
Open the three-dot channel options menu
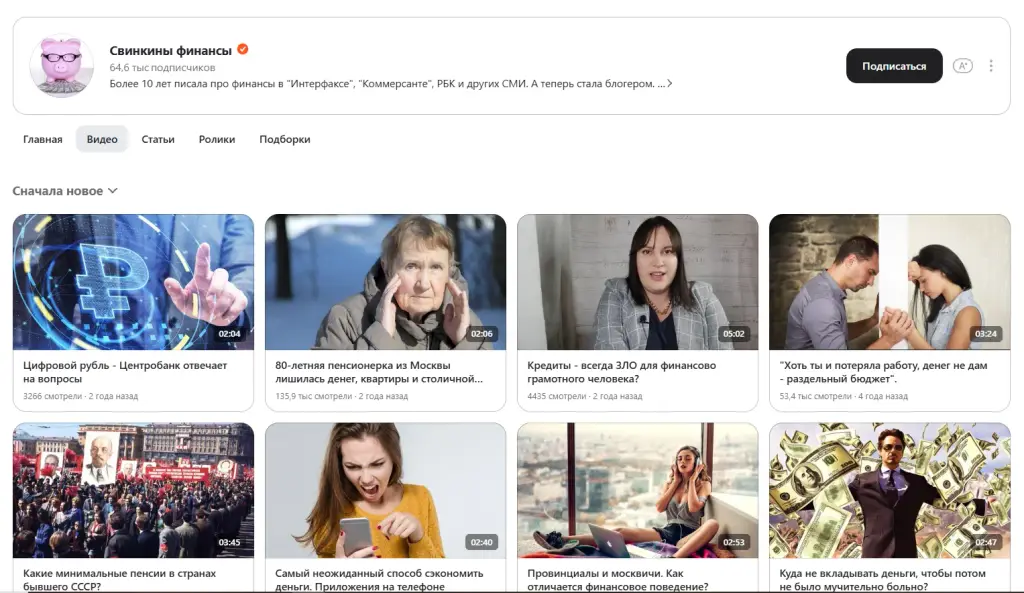tap(991, 66)
